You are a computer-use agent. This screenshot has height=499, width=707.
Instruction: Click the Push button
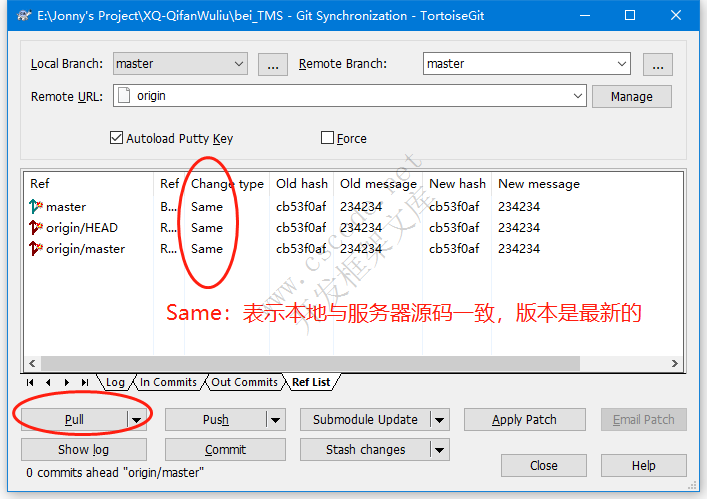pyautogui.click(x=216, y=420)
